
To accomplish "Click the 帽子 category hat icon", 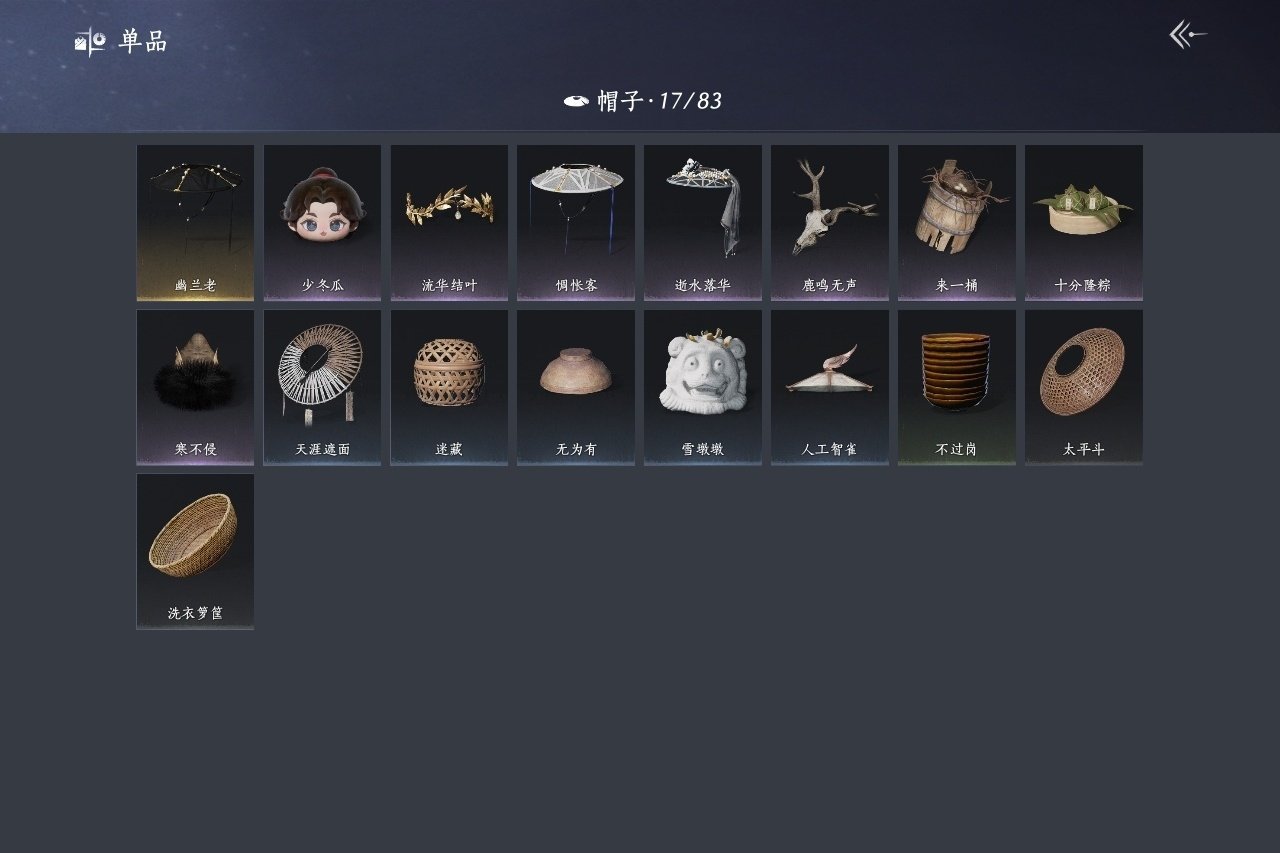I will coord(576,101).
